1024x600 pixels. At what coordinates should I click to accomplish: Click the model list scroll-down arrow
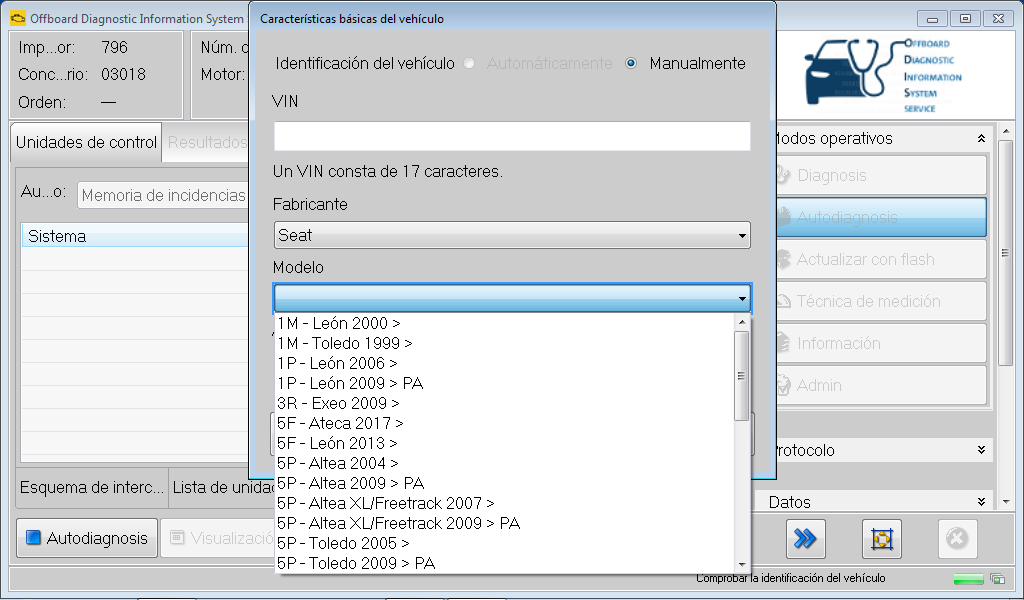[742, 565]
